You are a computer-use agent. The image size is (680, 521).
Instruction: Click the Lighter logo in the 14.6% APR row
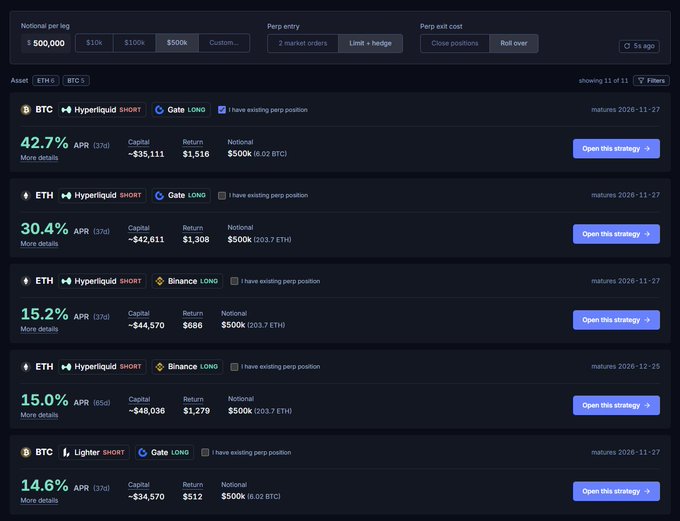click(x=66, y=452)
